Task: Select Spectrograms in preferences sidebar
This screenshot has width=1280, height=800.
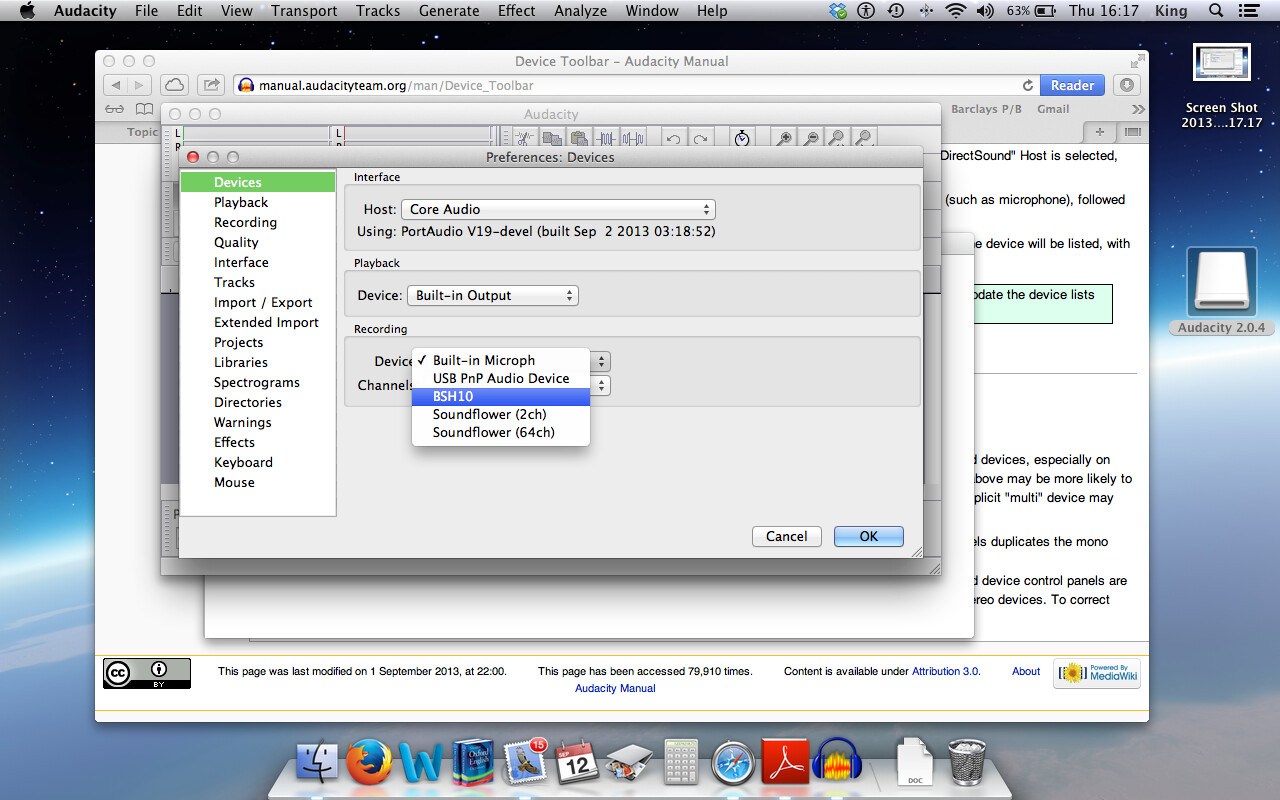Action: [x=258, y=382]
